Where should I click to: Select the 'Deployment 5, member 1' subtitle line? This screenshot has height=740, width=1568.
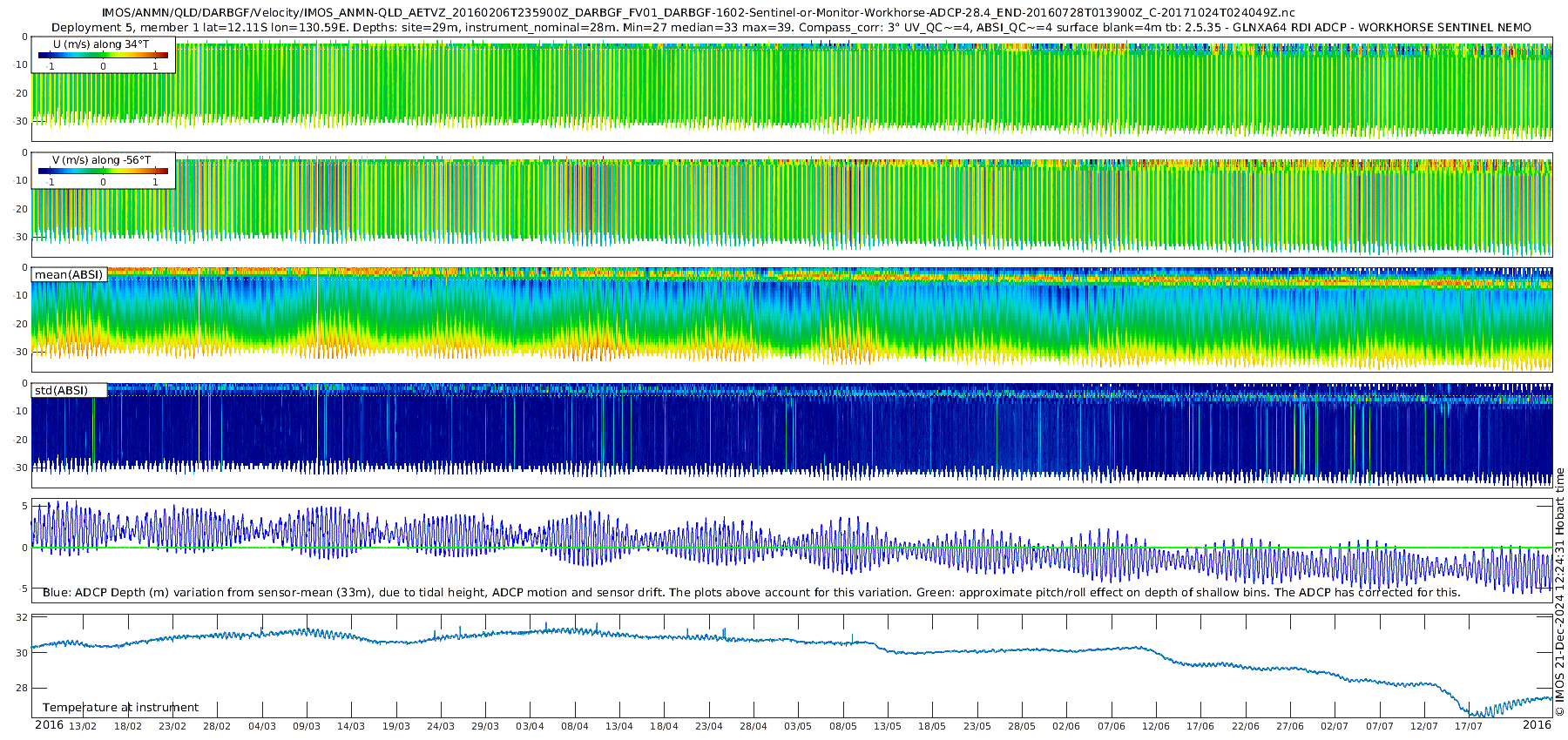click(791, 27)
